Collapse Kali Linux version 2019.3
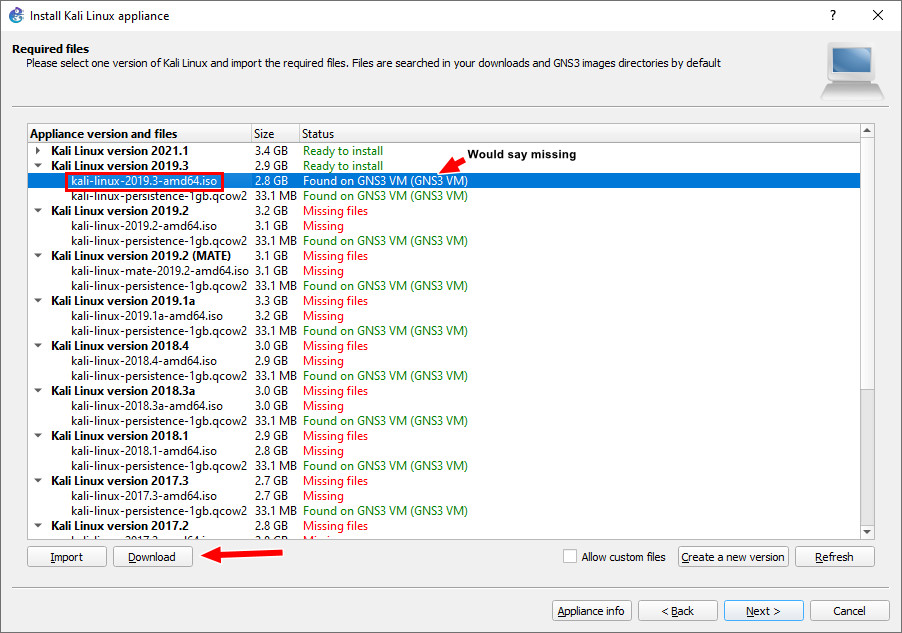The image size is (902, 633). point(38,165)
